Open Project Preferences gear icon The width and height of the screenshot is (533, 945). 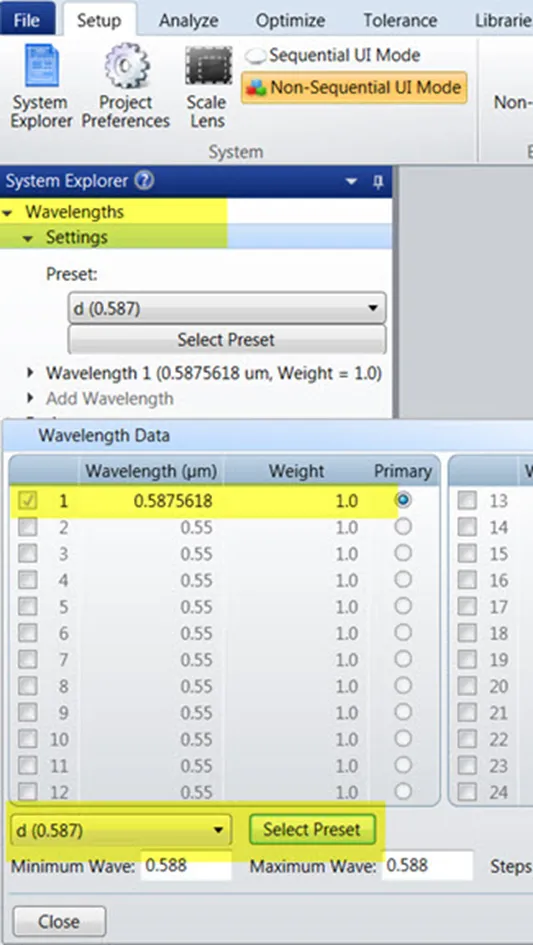[x=125, y=87]
